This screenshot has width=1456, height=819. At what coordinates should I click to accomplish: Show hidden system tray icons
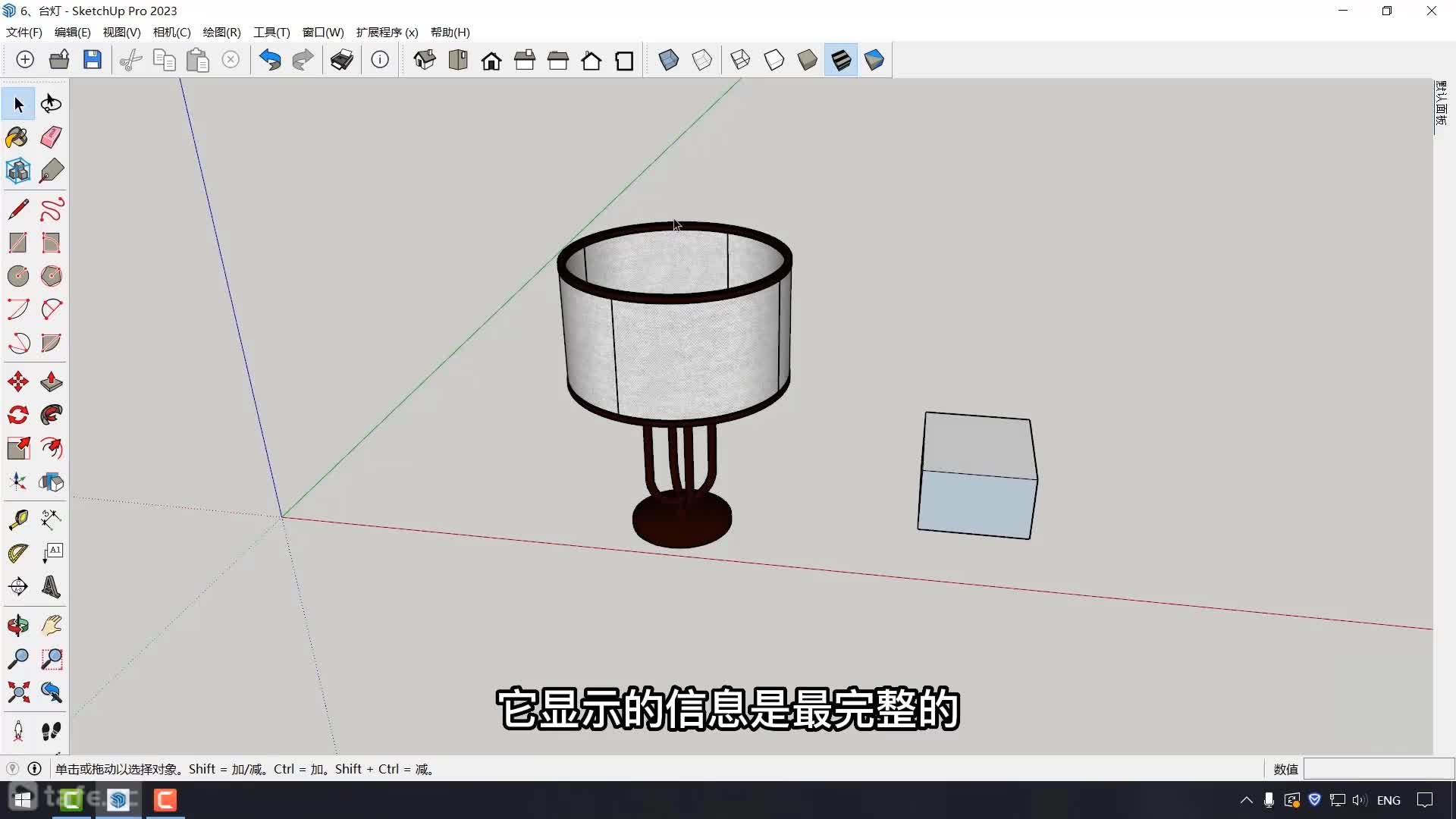pos(1246,800)
